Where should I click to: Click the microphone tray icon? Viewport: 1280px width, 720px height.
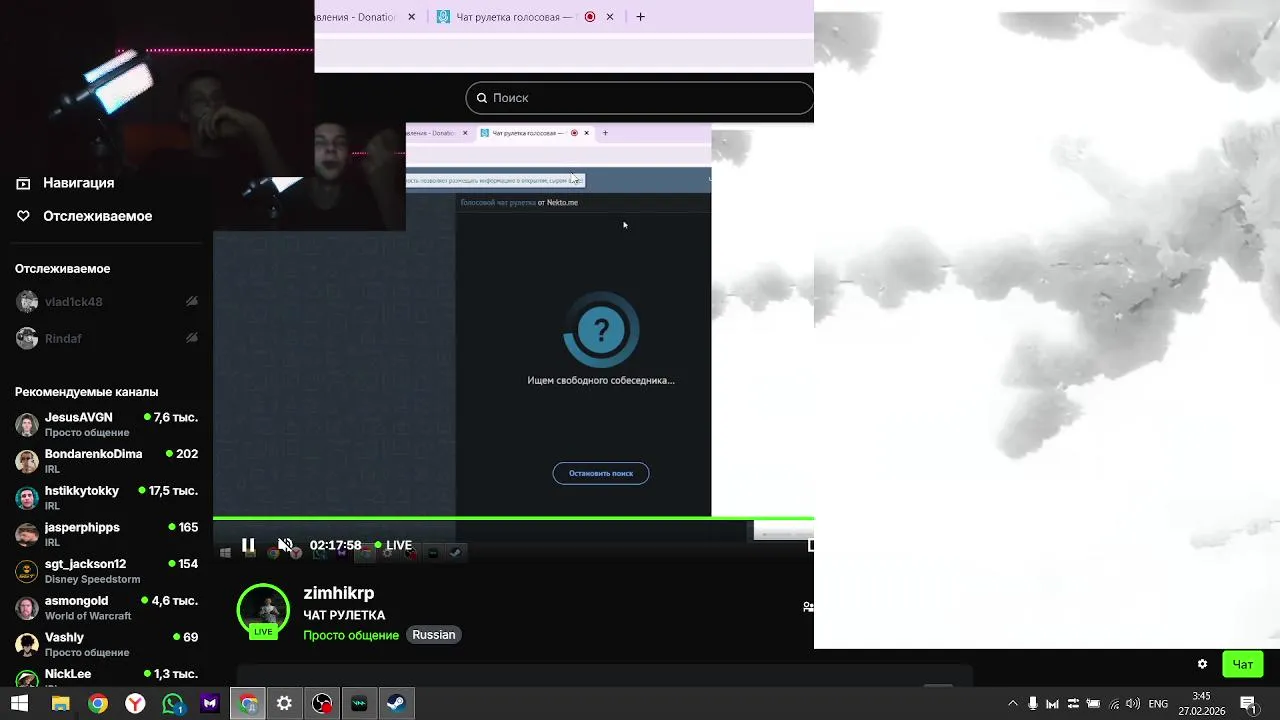tap(1033, 704)
